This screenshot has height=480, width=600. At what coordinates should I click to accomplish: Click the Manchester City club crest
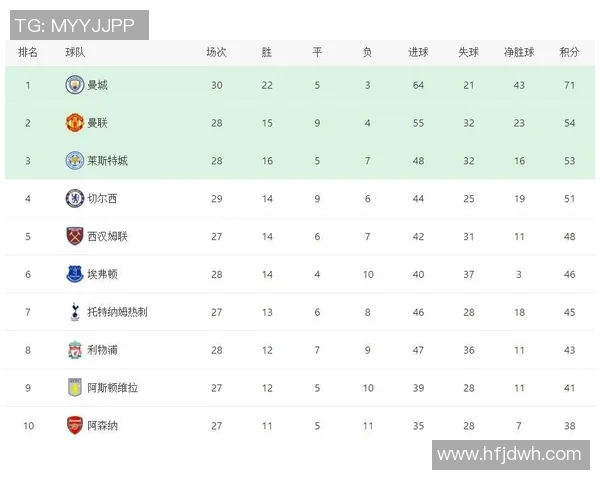coord(74,85)
